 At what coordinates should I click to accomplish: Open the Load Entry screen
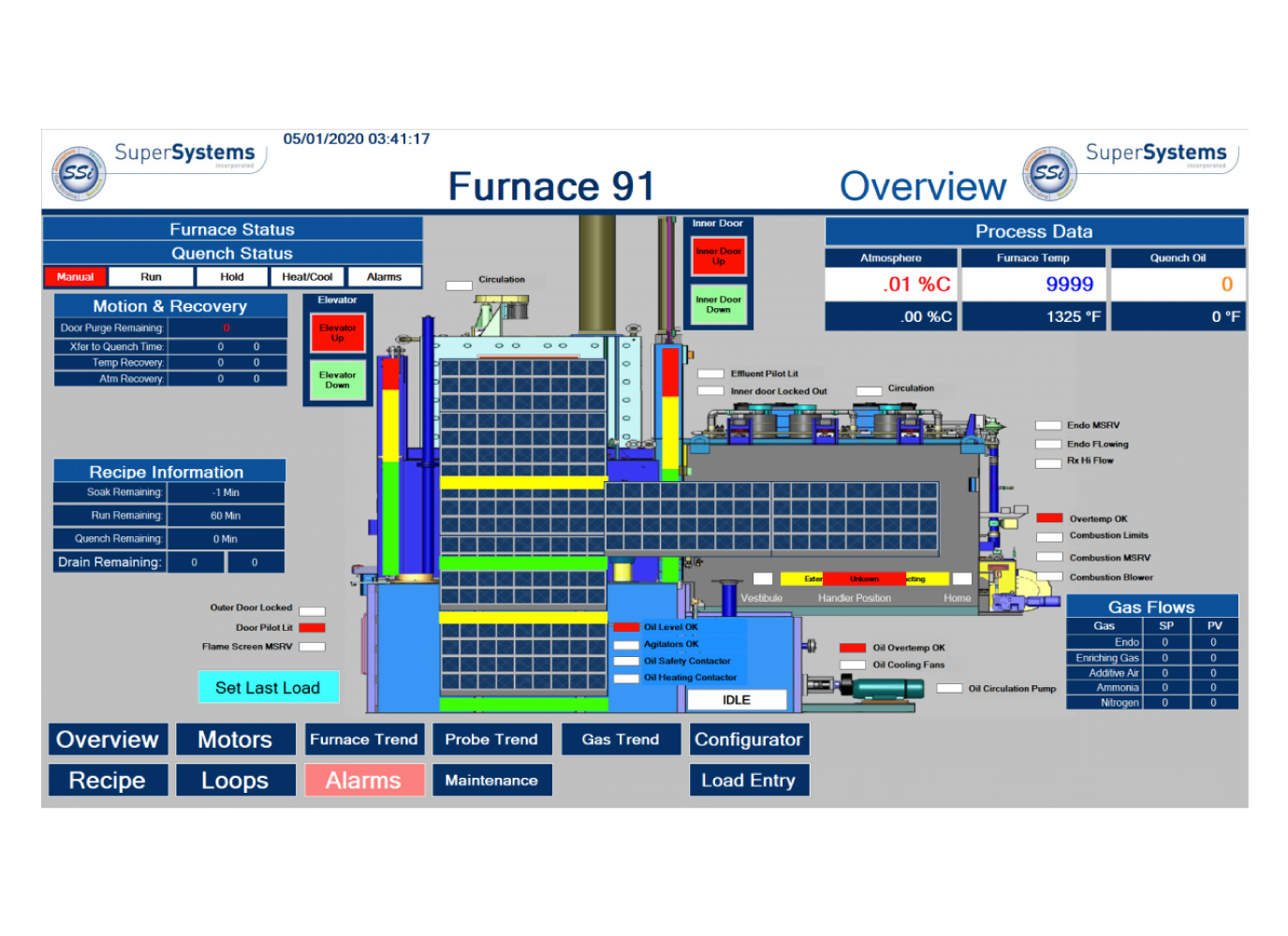[749, 781]
